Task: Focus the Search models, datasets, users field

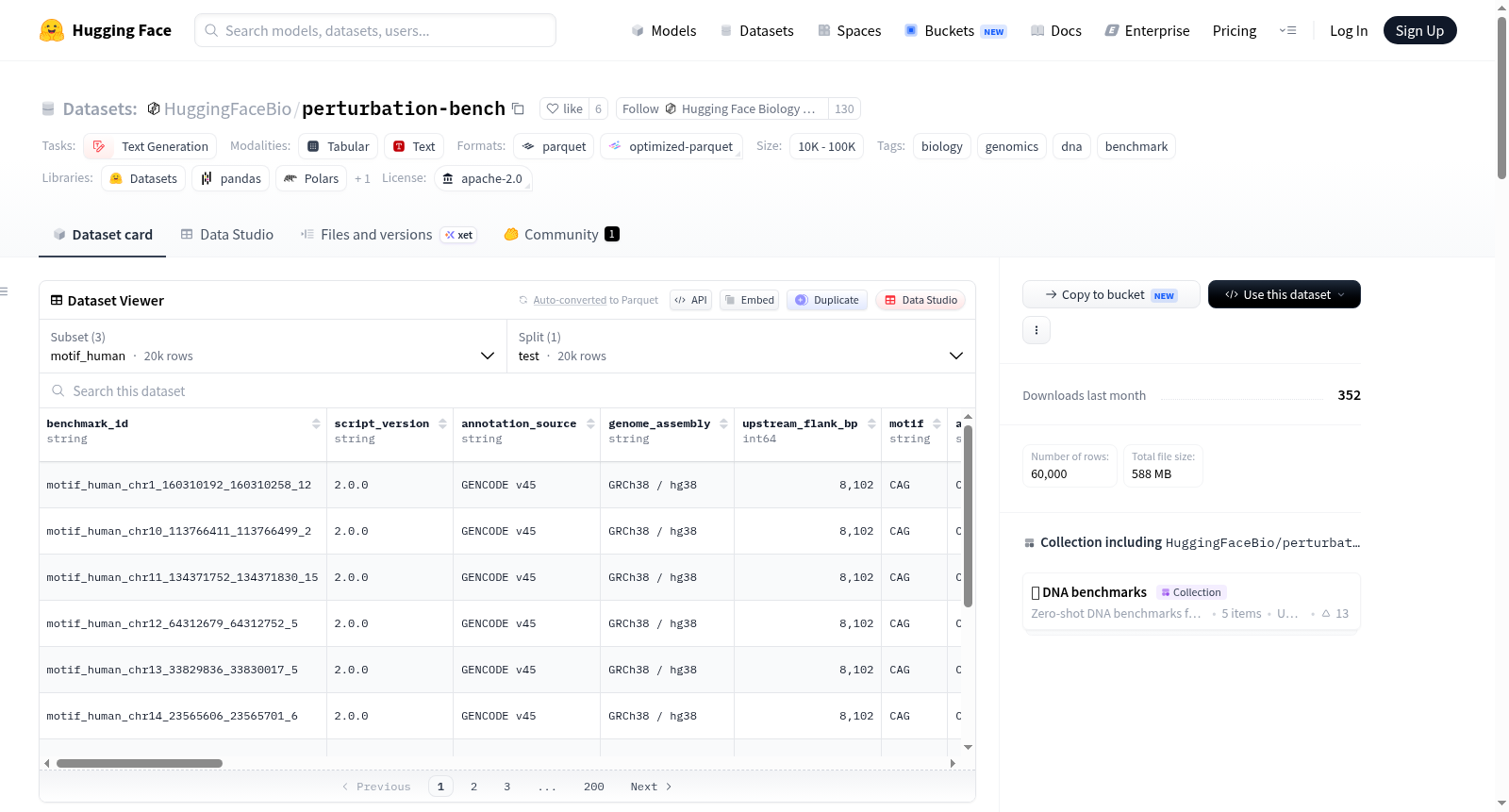Action: click(375, 30)
